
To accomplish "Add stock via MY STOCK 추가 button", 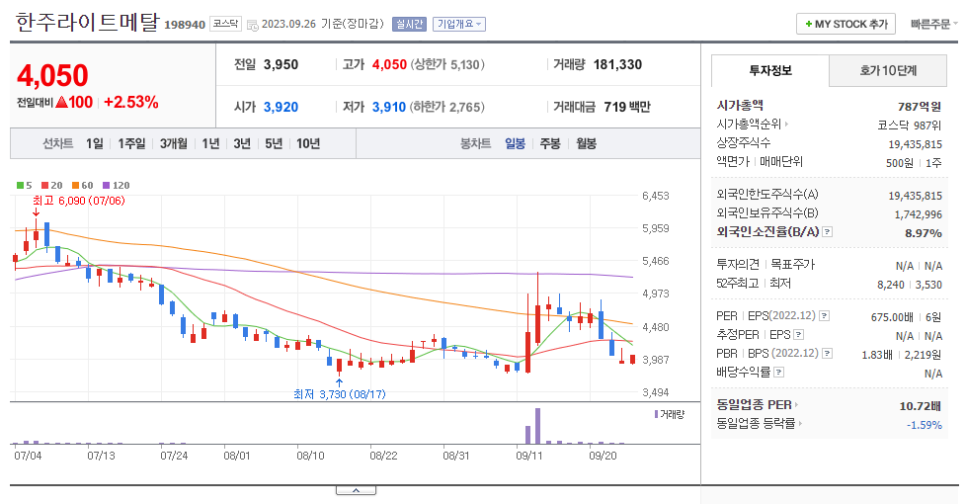I will pos(846,24).
